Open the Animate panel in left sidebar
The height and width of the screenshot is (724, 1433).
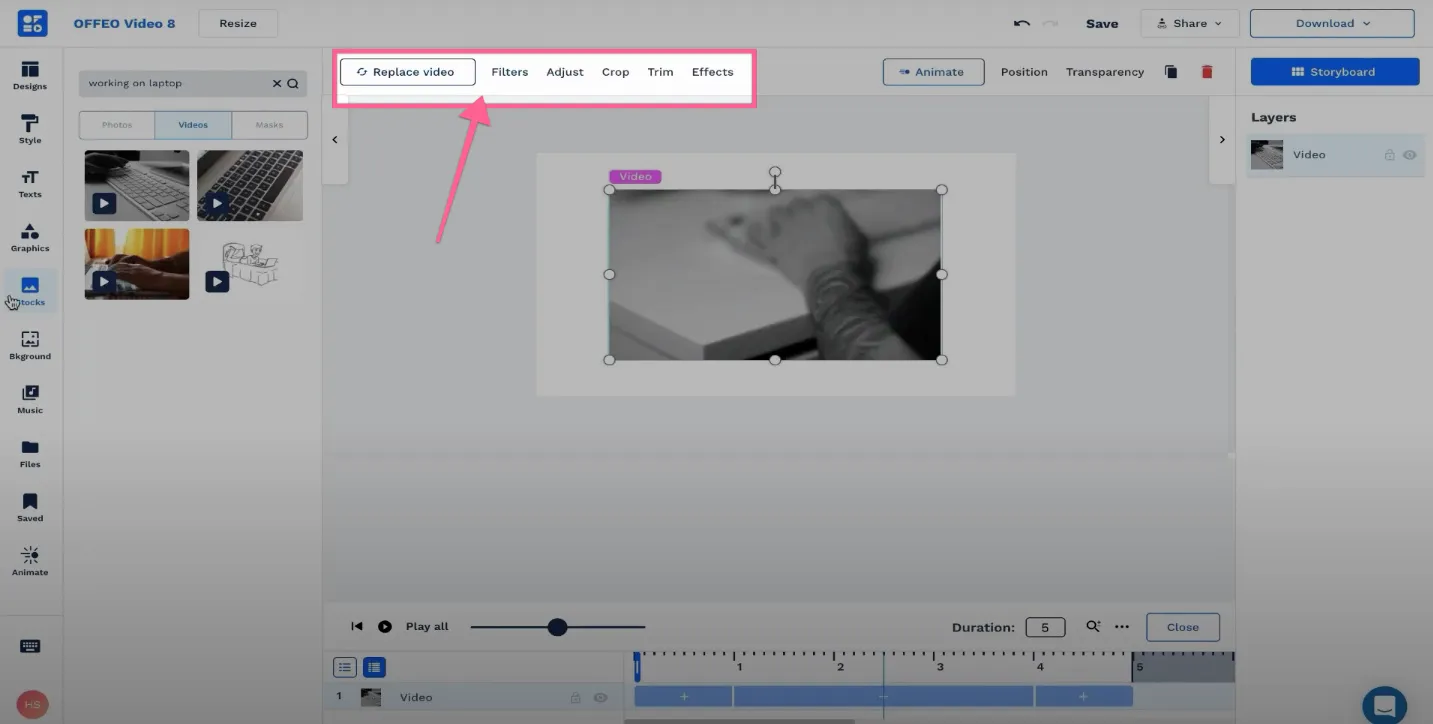pos(30,561)
